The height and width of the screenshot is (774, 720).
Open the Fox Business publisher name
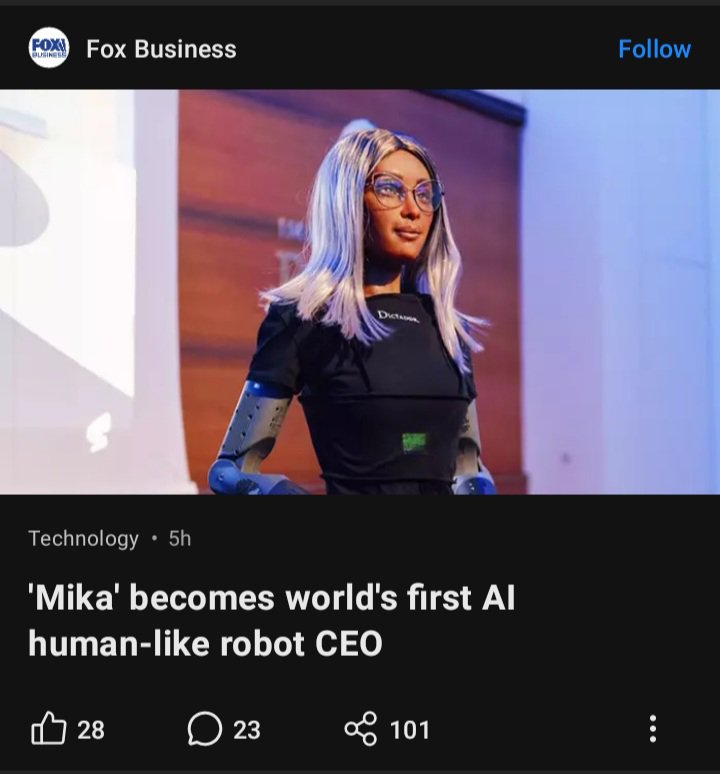tap(161, 49)
